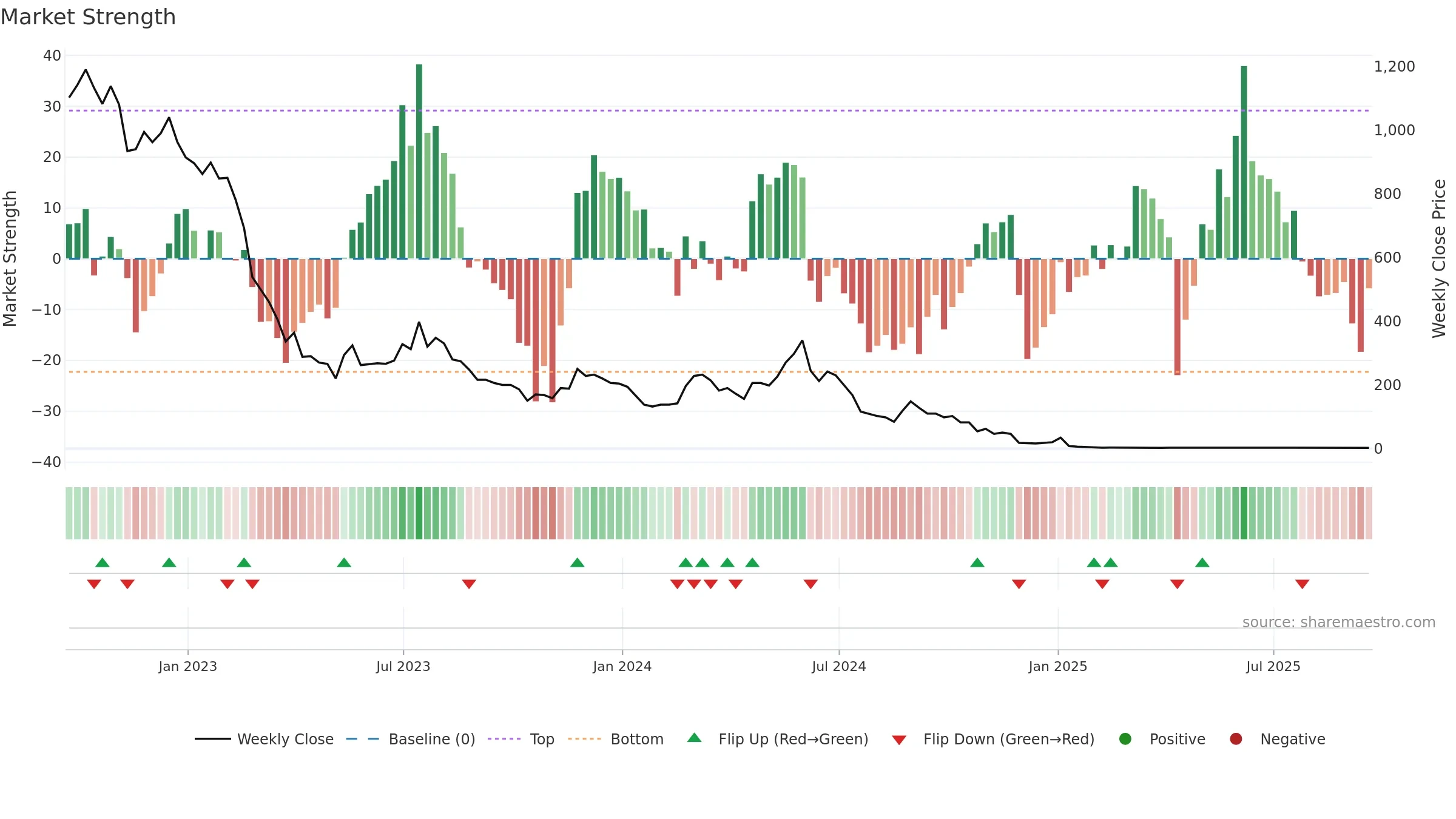
Task: Toggle the Positive legend entry
Action: [1162, 739]
